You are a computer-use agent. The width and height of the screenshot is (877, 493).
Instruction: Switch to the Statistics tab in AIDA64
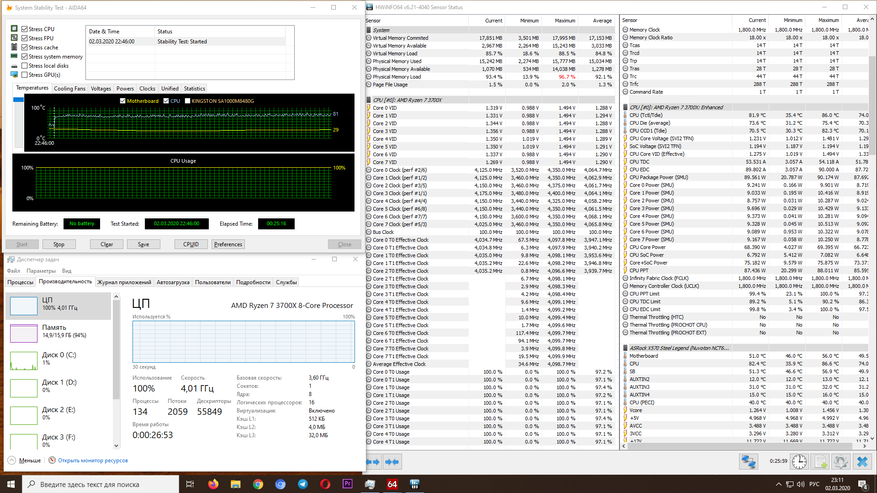pyautogui.click(x=194, y=88)
